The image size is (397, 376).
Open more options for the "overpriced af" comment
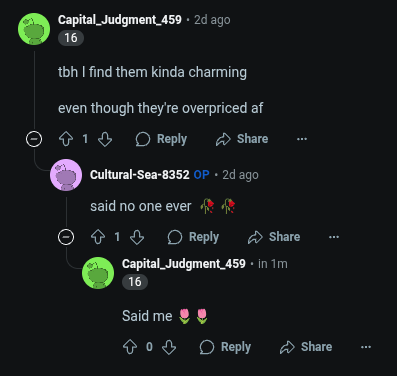tap(302, 139)
